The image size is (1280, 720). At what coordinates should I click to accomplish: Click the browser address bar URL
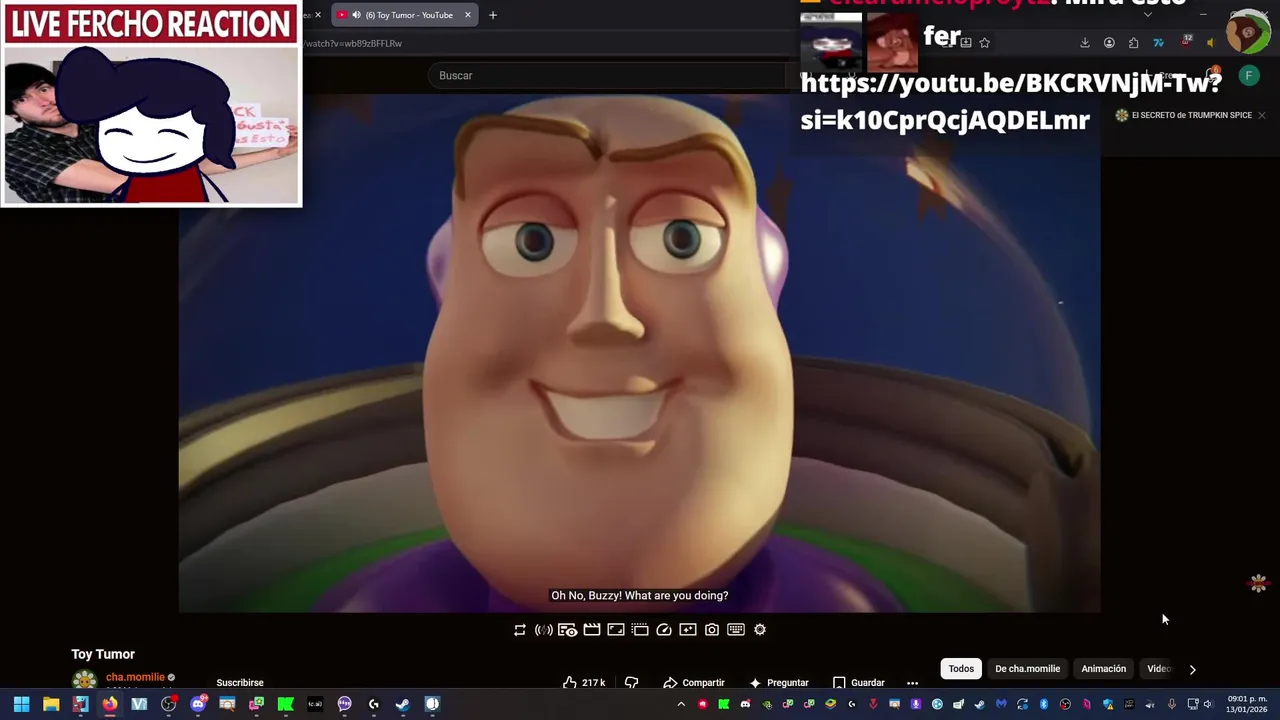(352, 44)
